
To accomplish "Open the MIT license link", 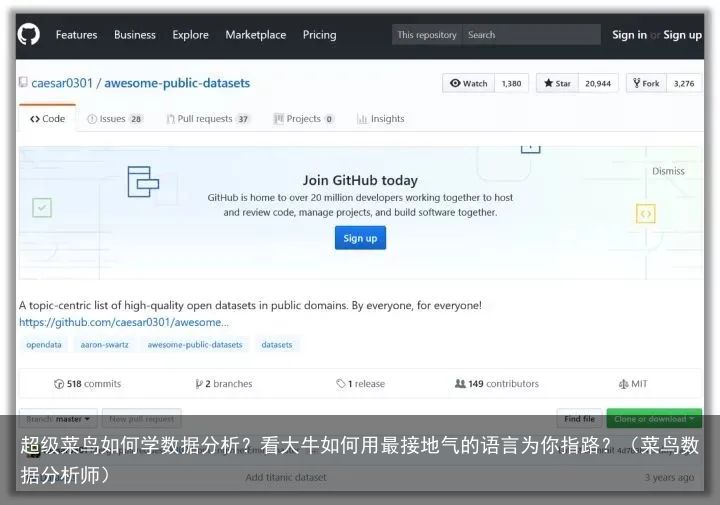I will tap(633, 384).
